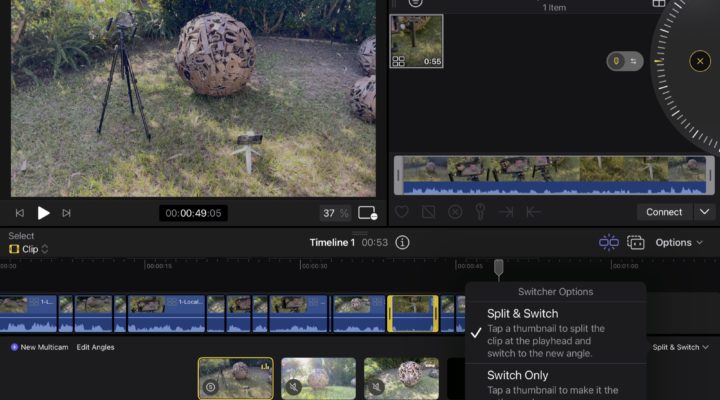Open the Clip select mode picker
The height and width of the screenshot is (400, 720).
point(28,249)
